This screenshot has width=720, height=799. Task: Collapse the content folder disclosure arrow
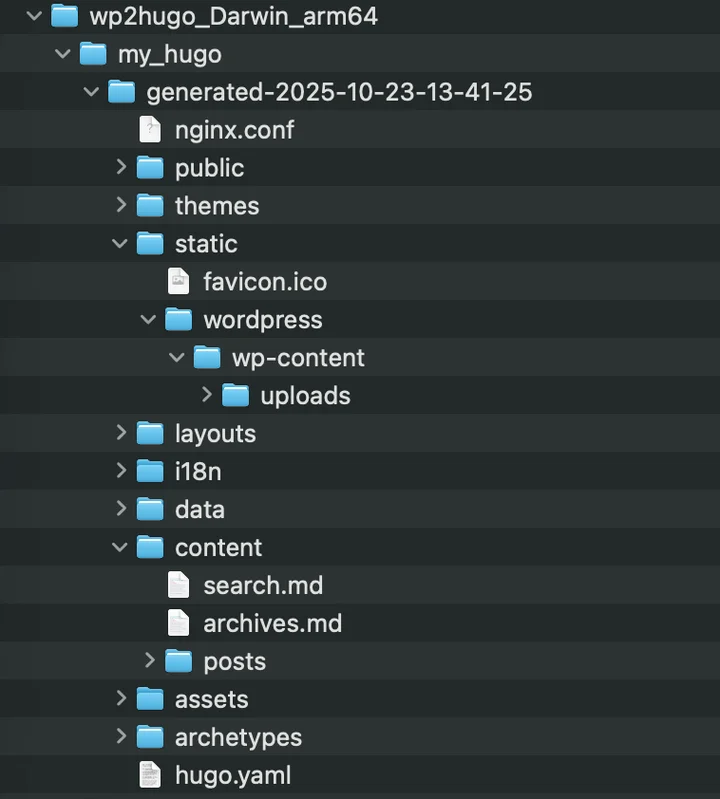tap(121, 547)
